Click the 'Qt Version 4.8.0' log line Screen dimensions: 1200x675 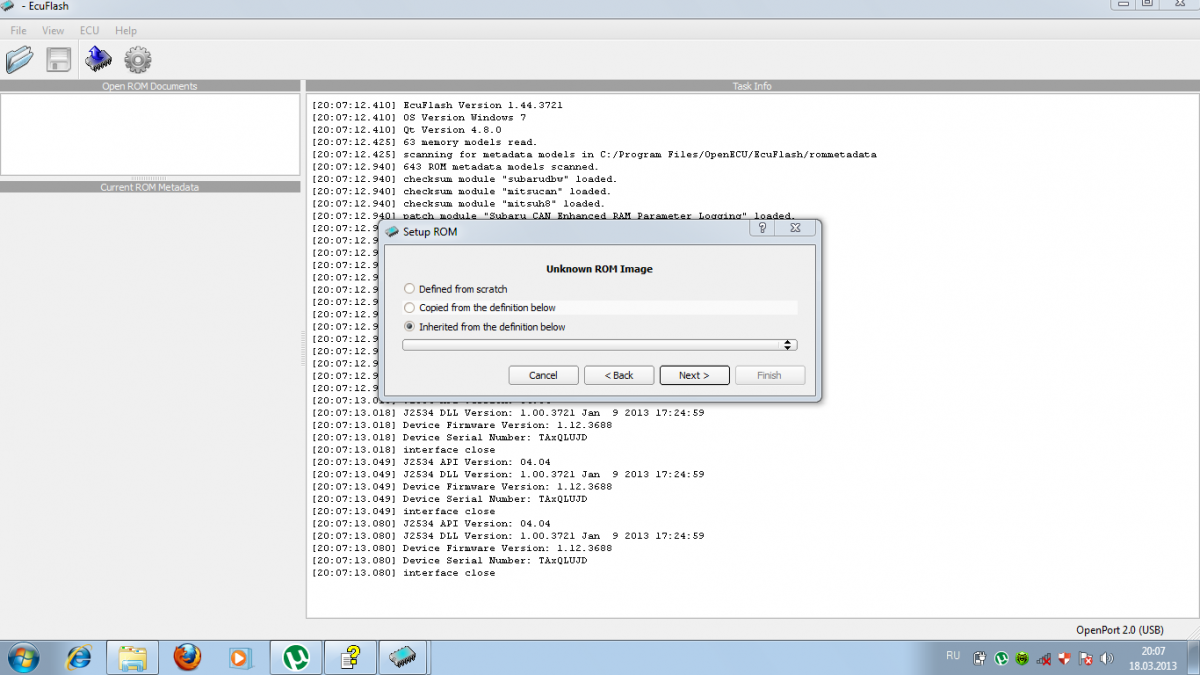(x=406, y=130)
